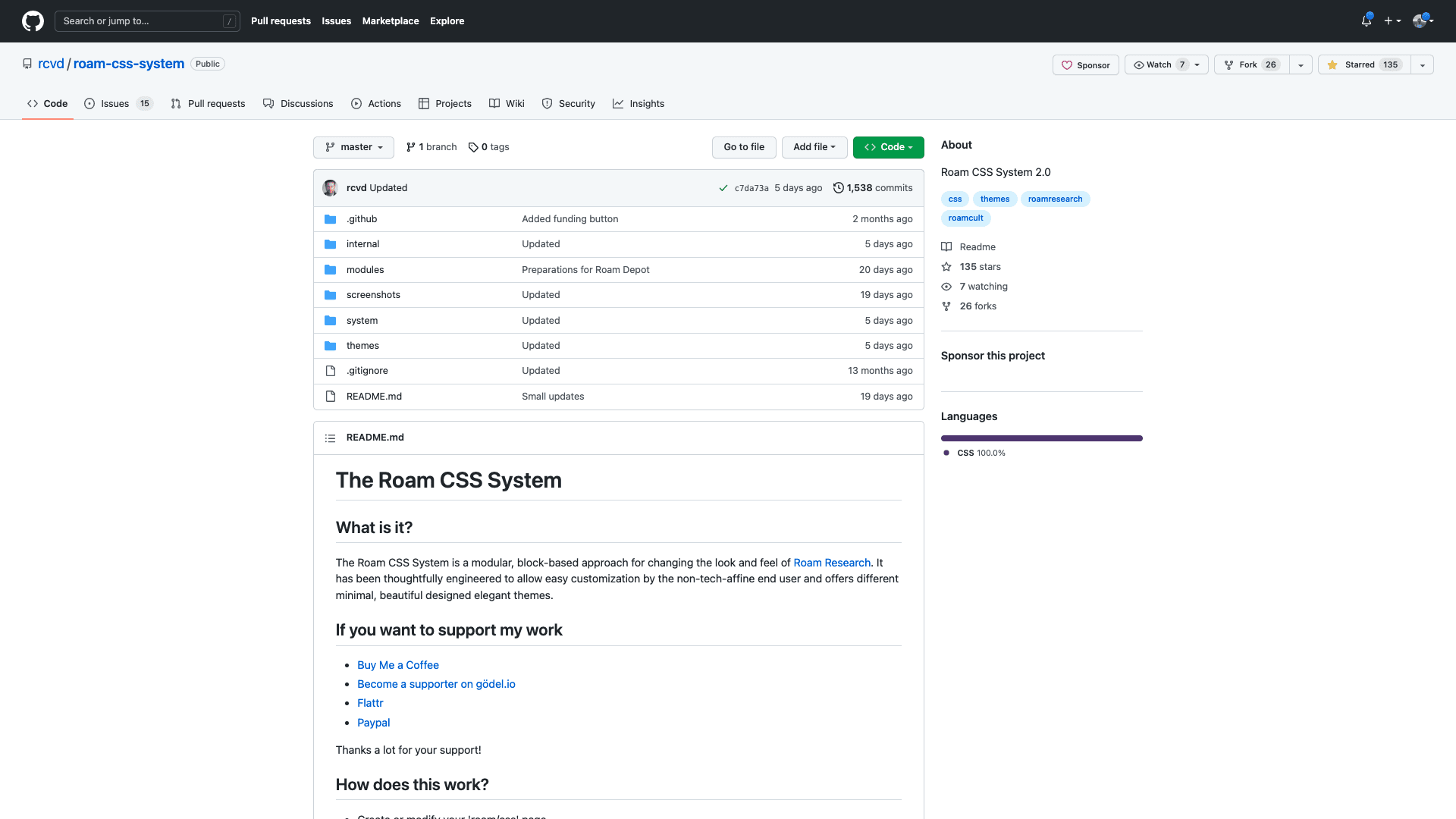Click the .github folder icon
Viewport: 1456px width, 819px height.
331,219
